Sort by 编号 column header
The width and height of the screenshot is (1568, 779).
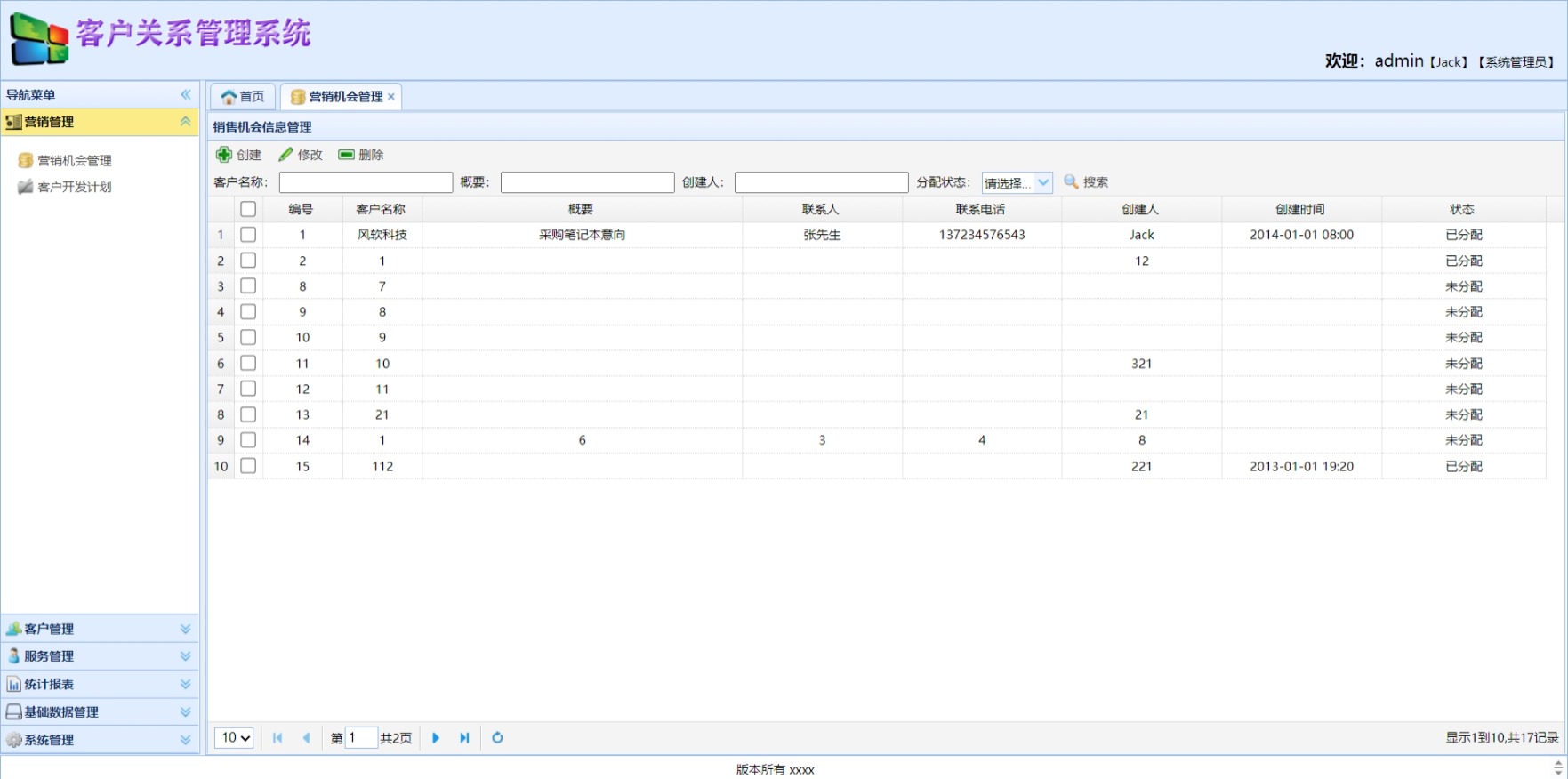[x=302, y=209]
